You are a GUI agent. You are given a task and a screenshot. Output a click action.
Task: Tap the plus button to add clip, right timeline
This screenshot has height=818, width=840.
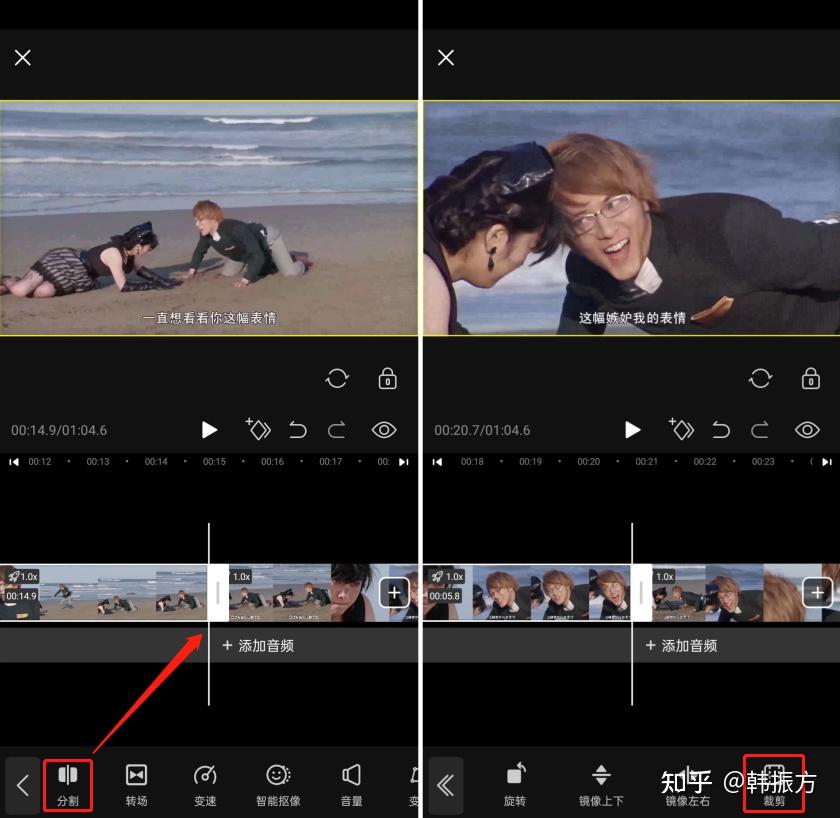tap(818, 592)
